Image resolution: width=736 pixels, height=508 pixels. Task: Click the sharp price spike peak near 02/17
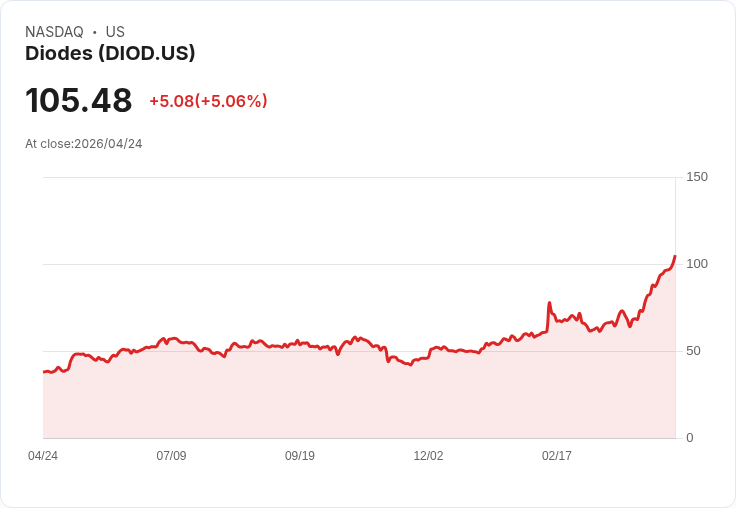tap(549, 303)
